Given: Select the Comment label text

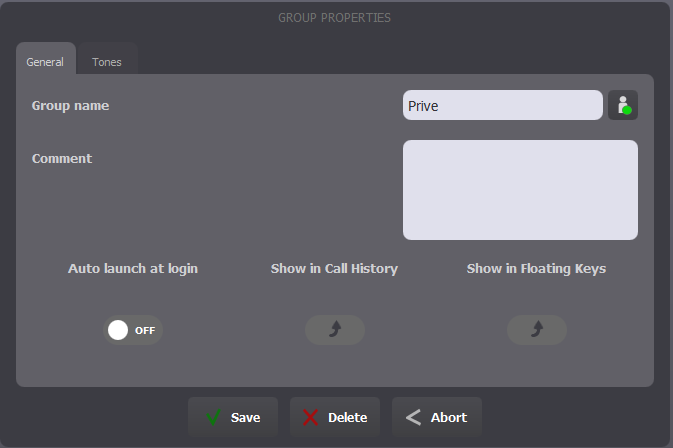Looking at the screenshot, I should click(62, 158).
